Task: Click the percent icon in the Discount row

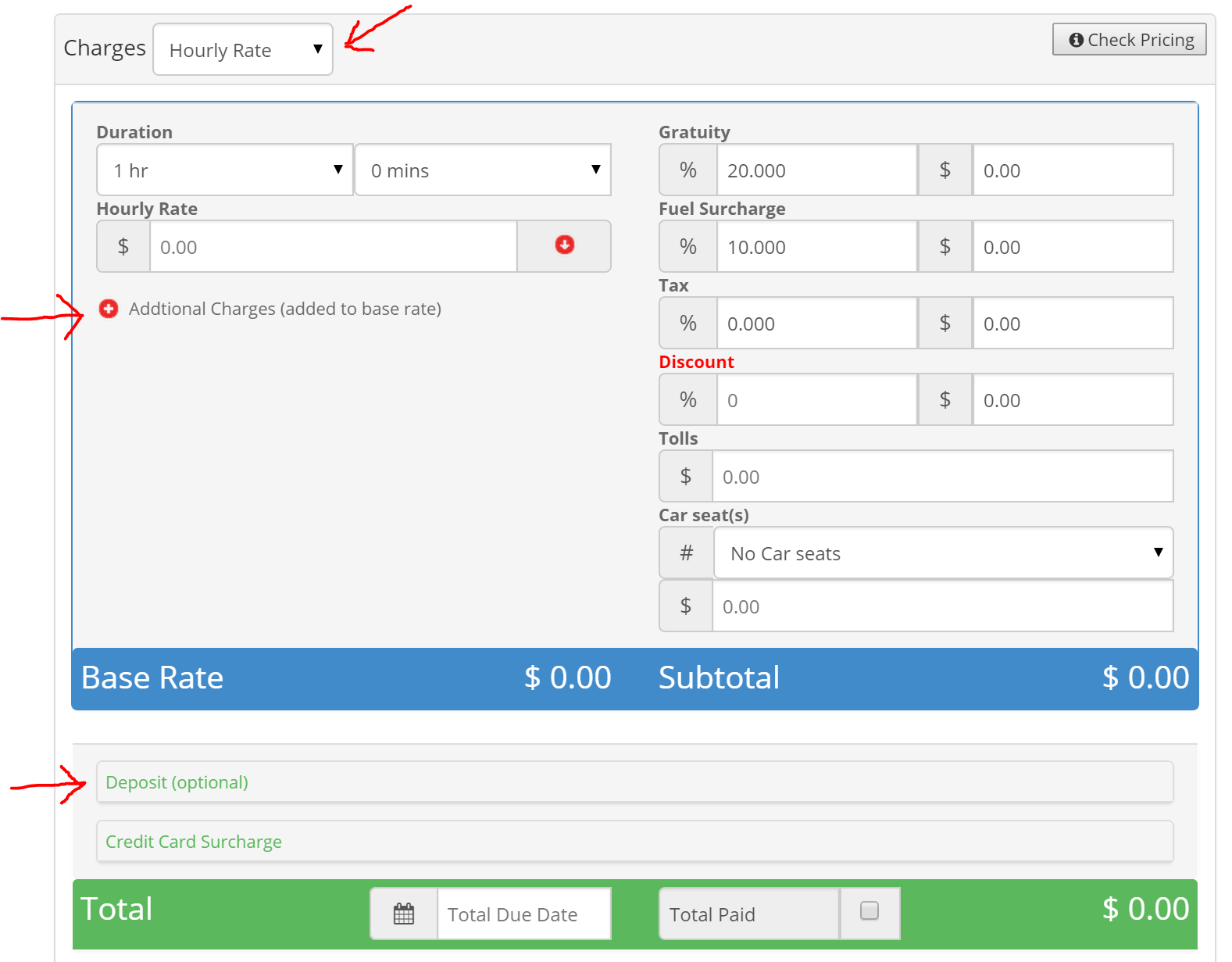Action: click(687, 399)
